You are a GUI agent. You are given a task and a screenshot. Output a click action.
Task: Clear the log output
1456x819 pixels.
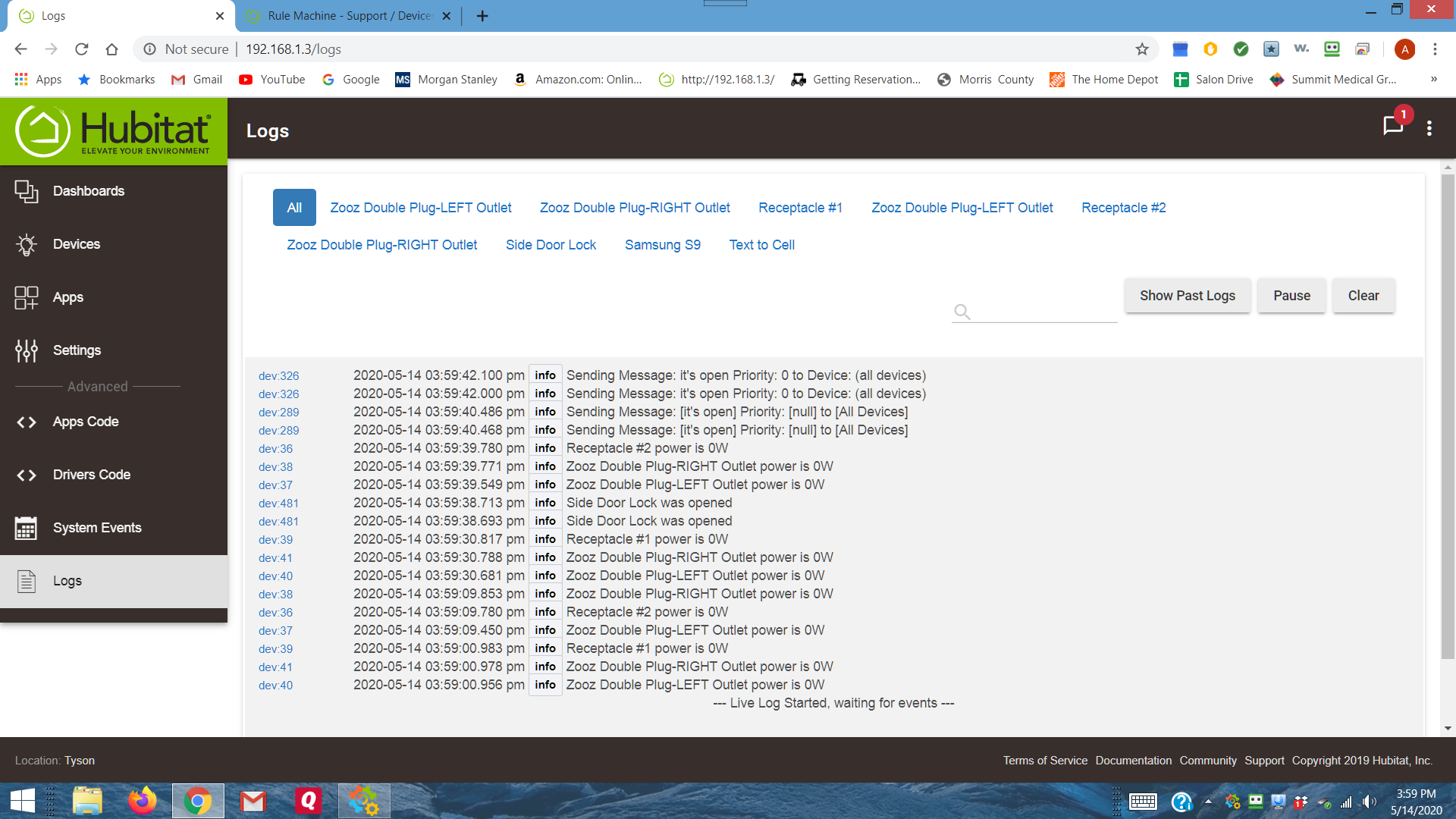[1363, 296]
